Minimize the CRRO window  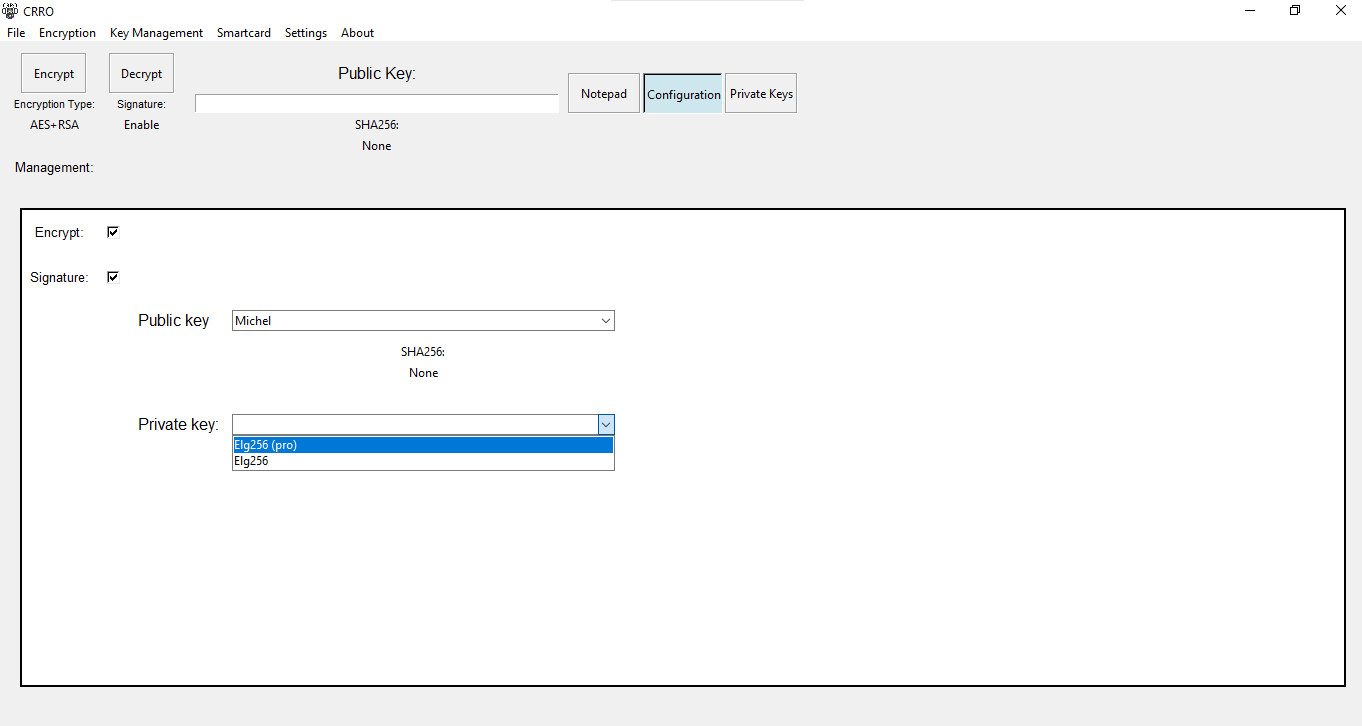[1250, 10]
